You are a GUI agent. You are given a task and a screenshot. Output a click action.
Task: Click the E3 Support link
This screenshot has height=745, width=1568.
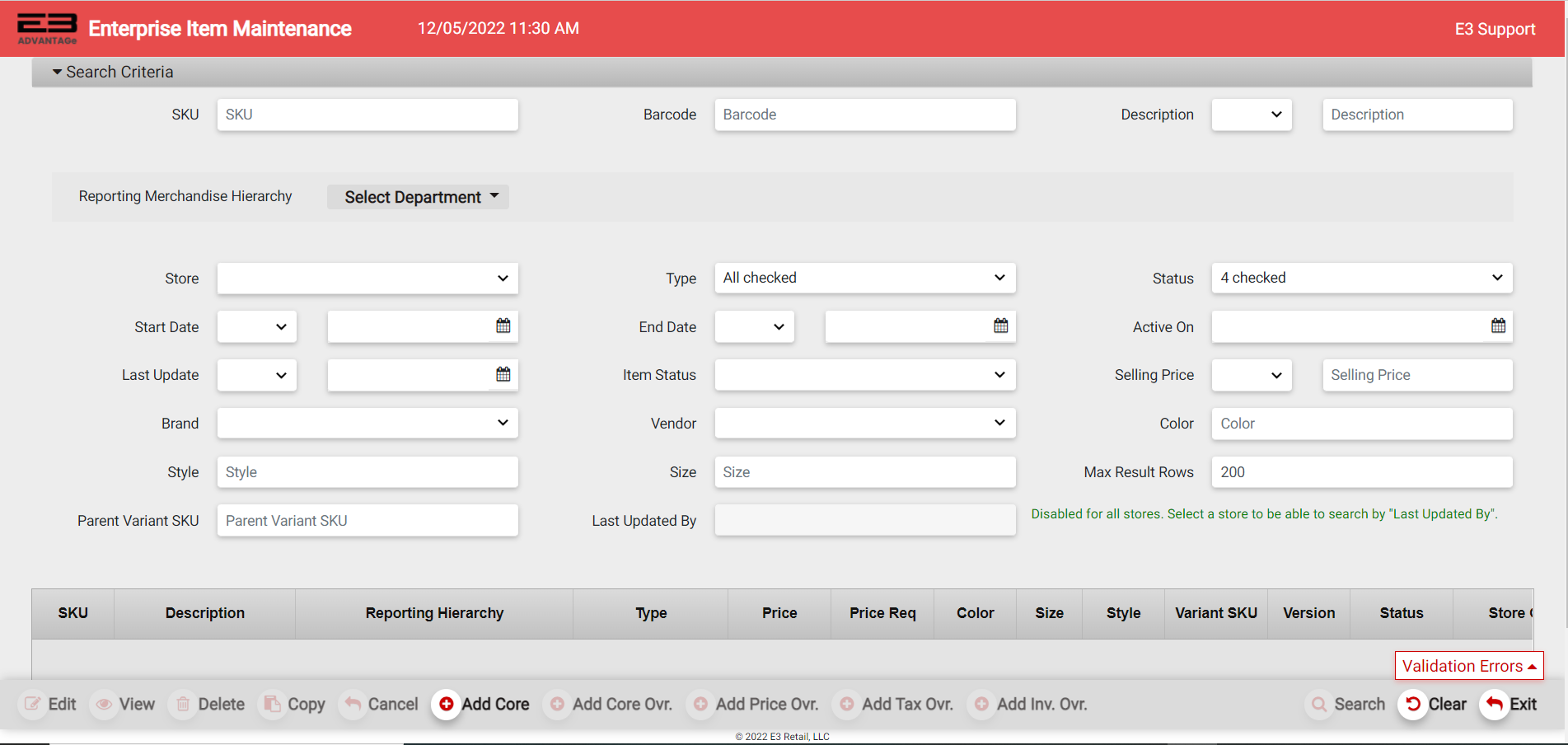tap(1495, 29)
